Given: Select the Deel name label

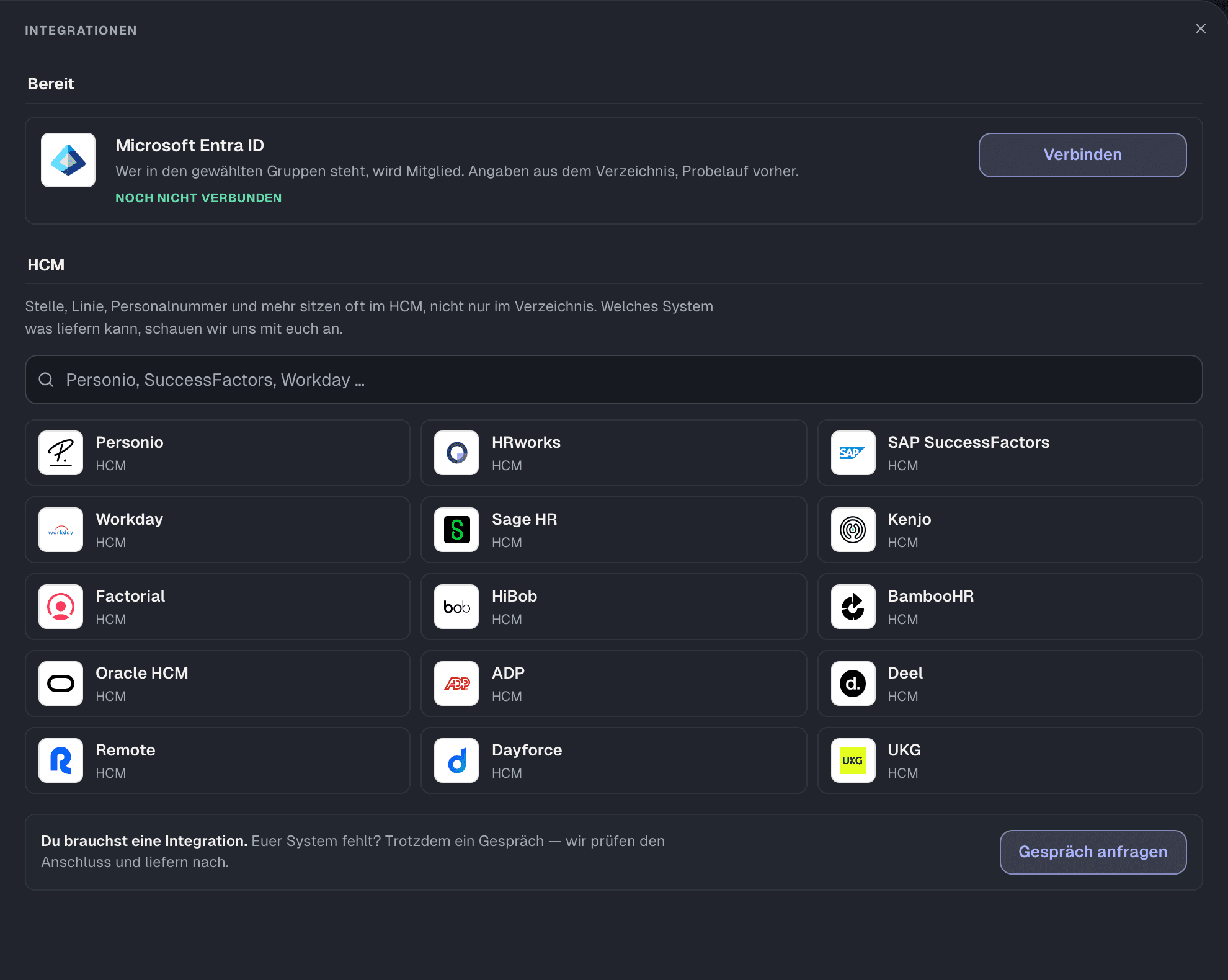Looking at the screenshot, I should click(905, 673).
